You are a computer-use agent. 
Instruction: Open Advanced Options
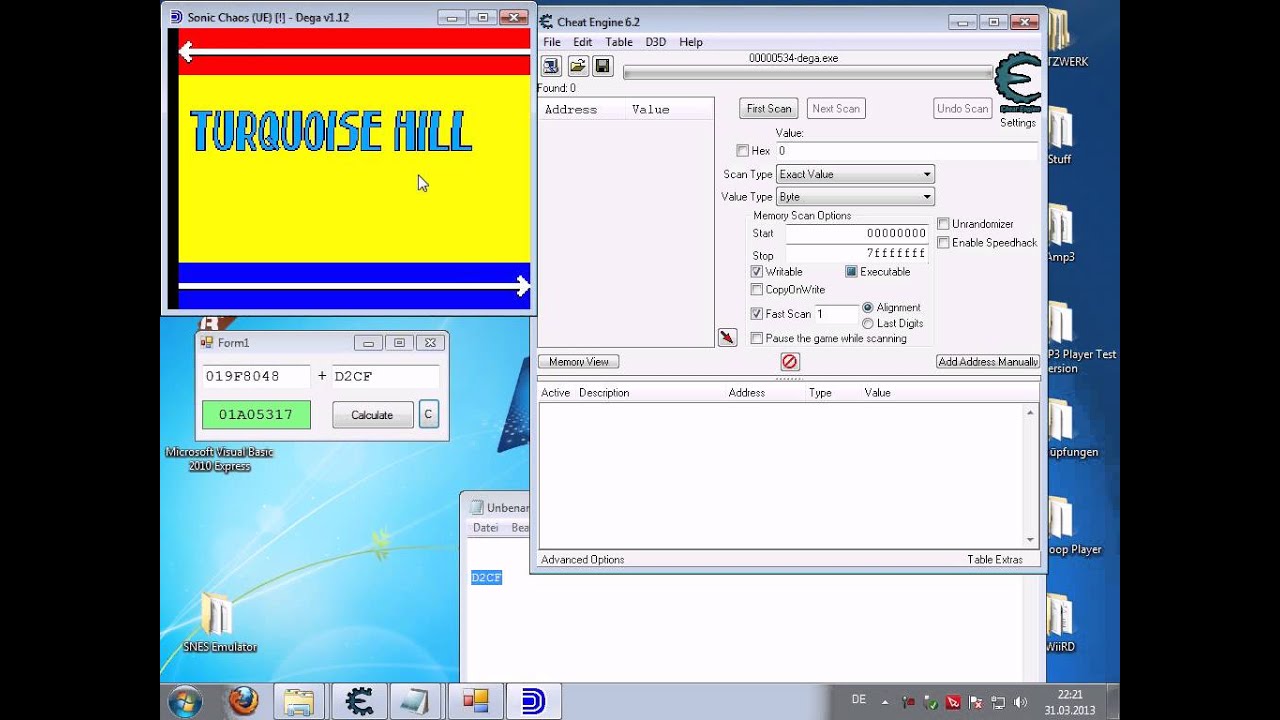(583, 560)
